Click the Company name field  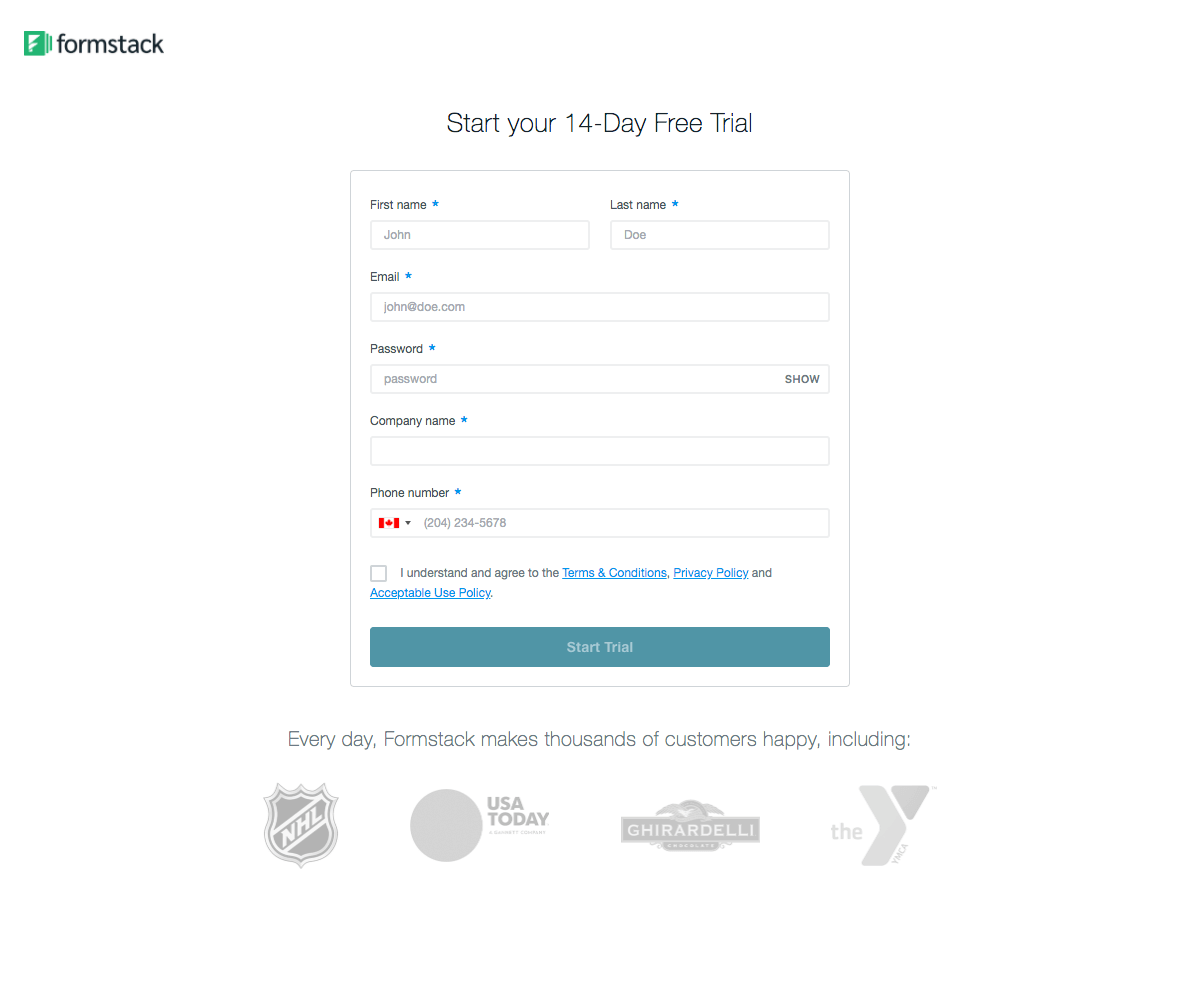click(x=599, y=450)
